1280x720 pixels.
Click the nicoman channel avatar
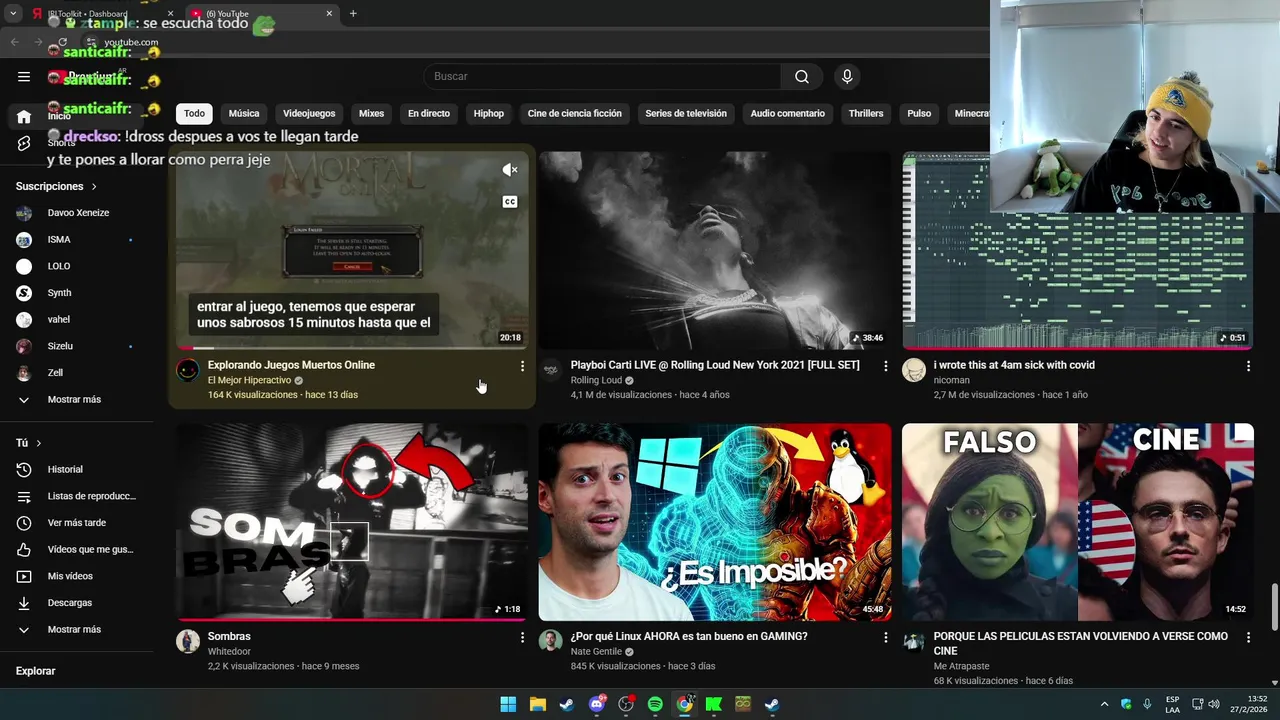[914, 370]
